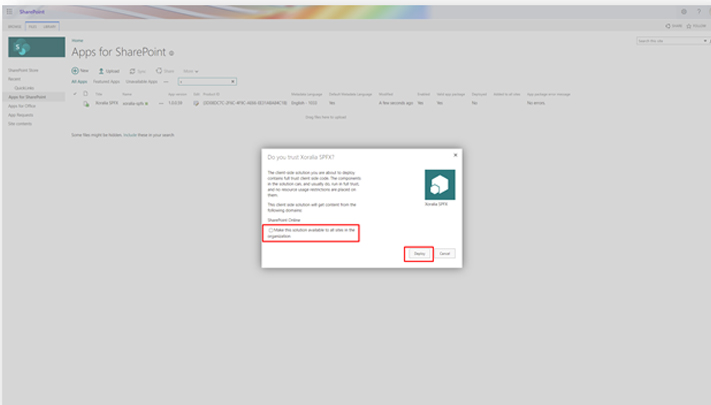
Task: Click the Home breadcrumb link
Action: (77, 40)
